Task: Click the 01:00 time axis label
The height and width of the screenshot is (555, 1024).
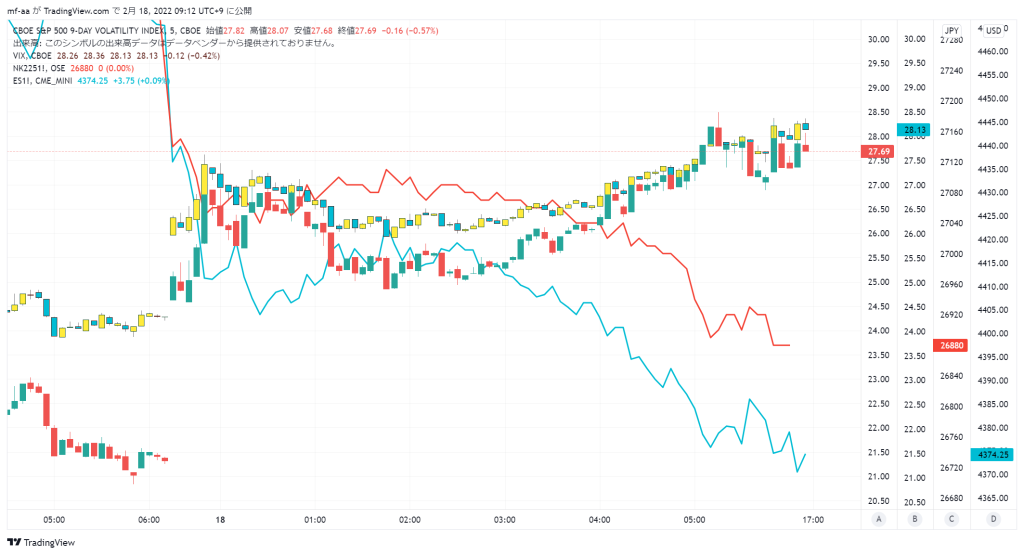Action: click(x=315, y=520)
